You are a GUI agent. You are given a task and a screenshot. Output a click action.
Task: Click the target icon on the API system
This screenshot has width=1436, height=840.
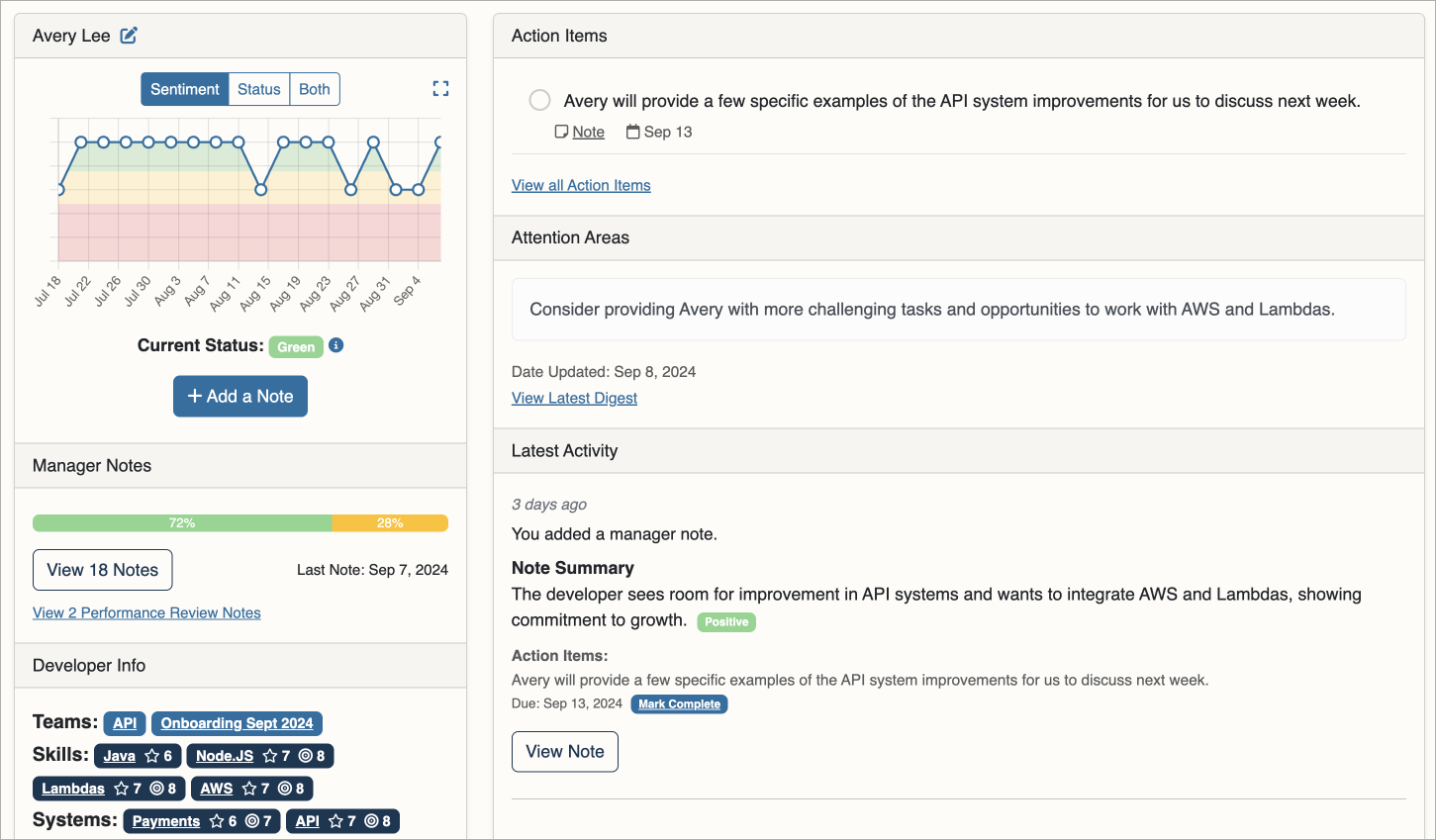point(371,821)
